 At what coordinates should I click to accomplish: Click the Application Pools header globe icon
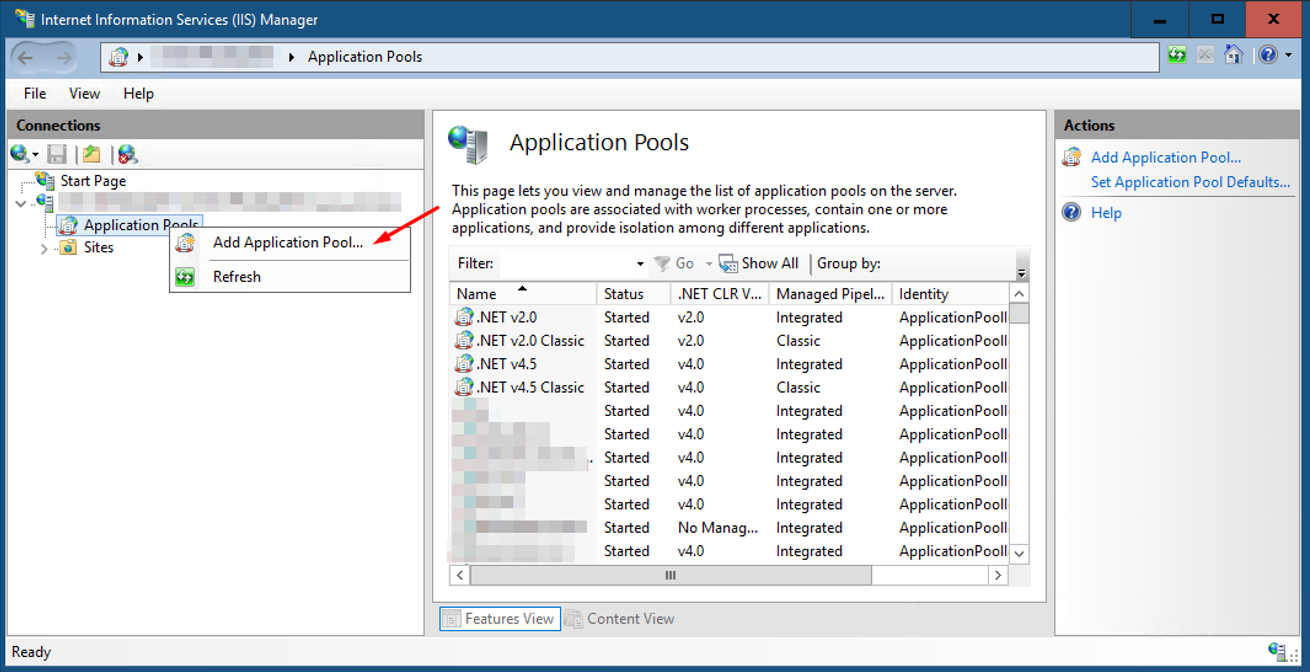coord(468,145)
